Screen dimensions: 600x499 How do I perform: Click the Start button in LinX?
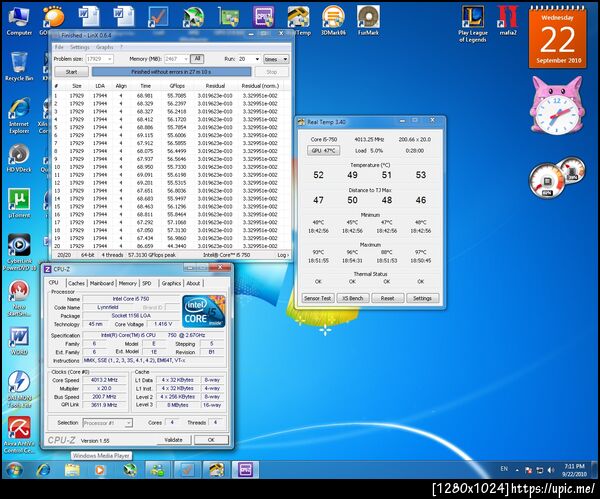click(x=72, y=72)
